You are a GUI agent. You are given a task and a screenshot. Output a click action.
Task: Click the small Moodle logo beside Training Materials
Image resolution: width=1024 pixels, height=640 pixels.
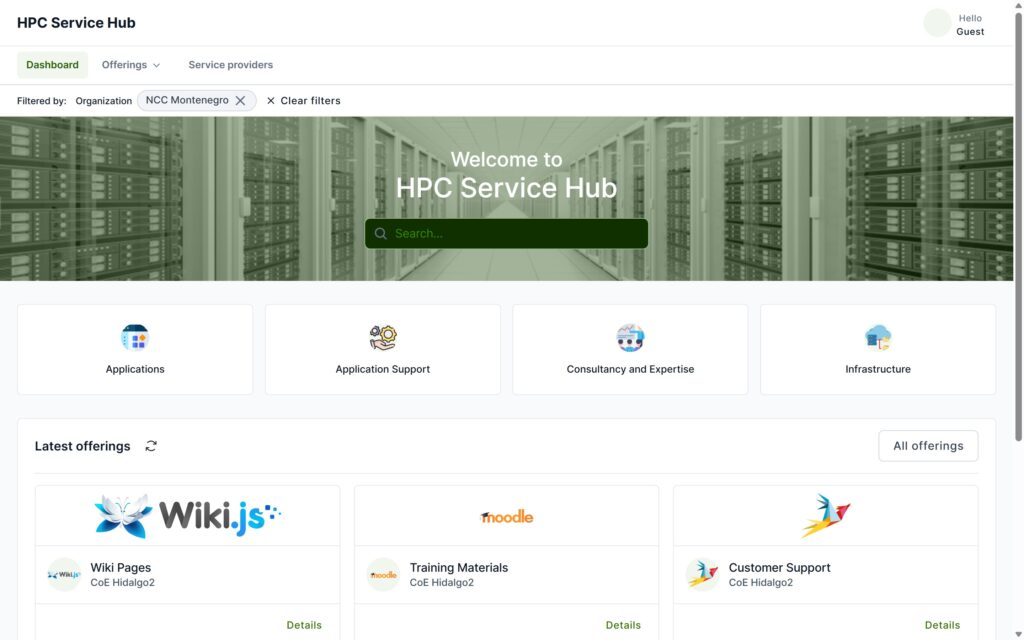click(383, 575)
